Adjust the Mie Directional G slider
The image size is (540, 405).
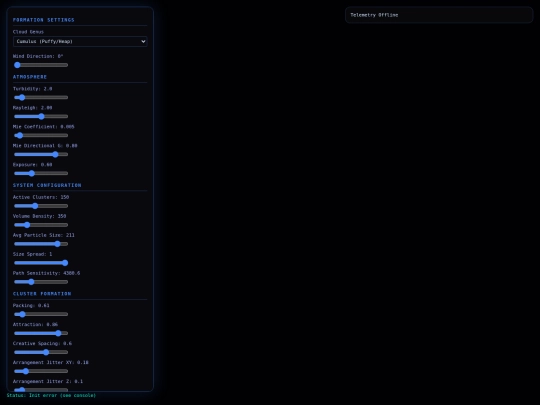[x=41, y=154]
